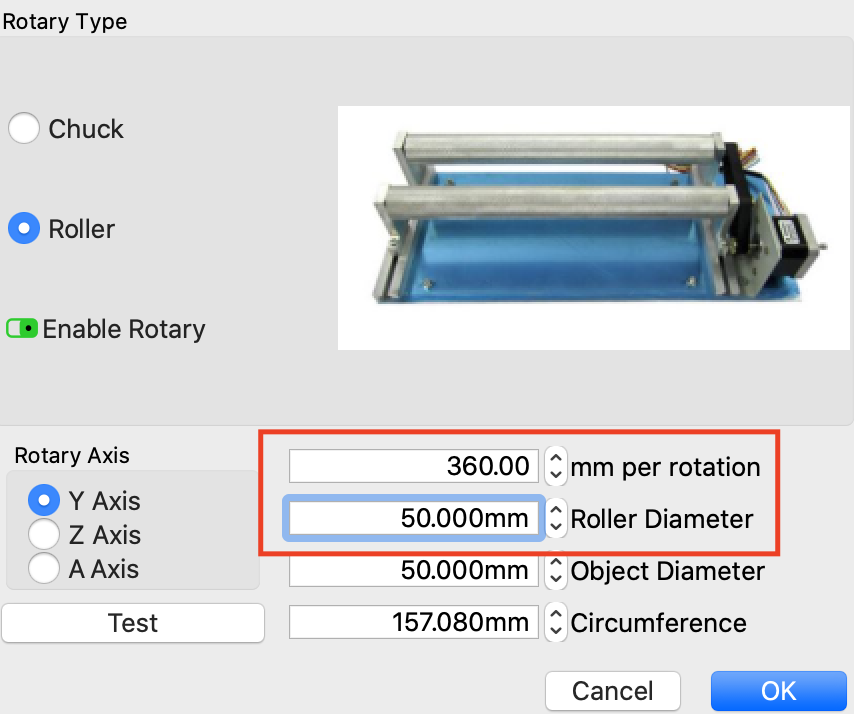Choose A Axis as rotary axis
The image size is (854, 714).
[x=44, y=569]
